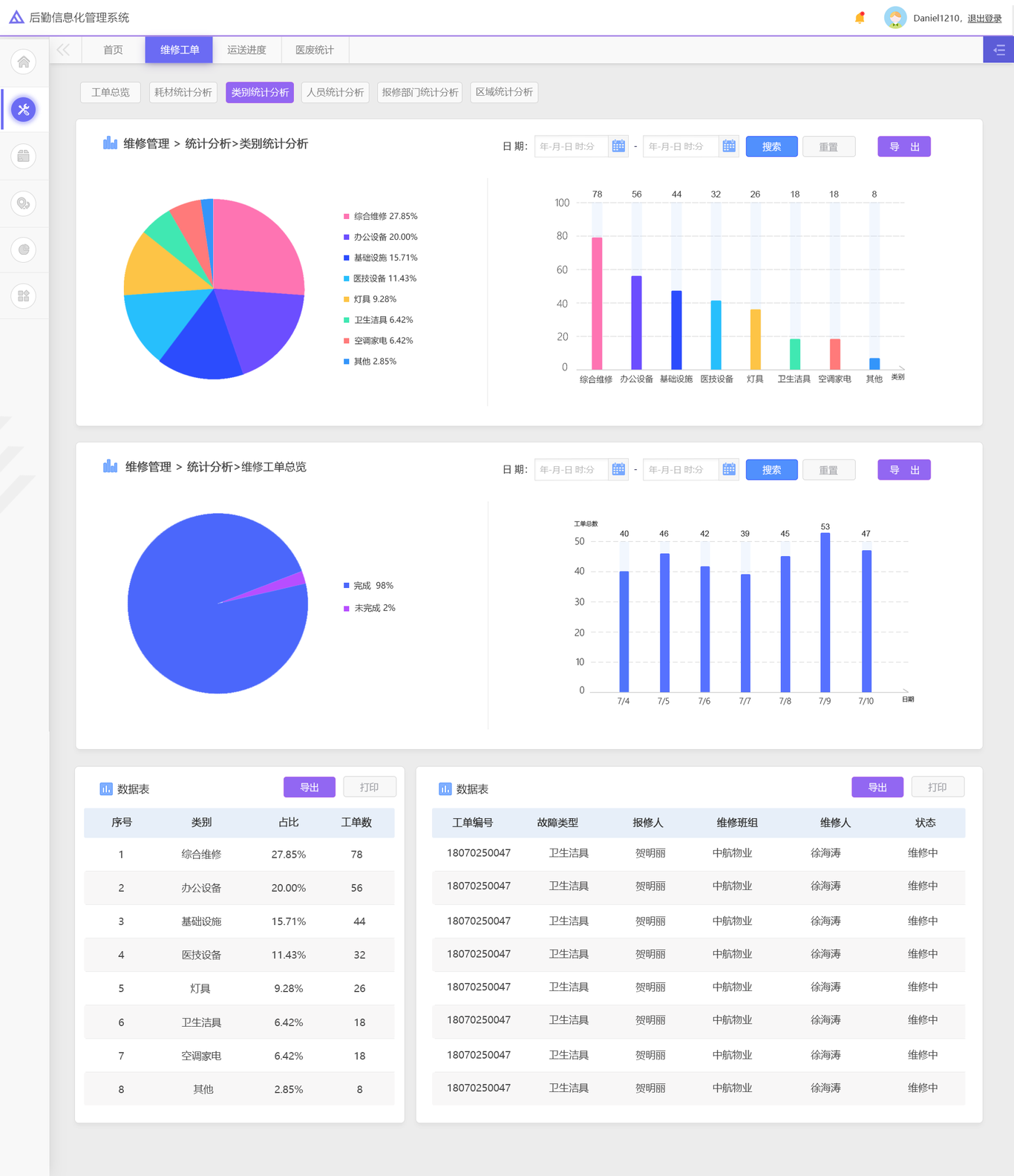Image resolution: width=1014 pixels, height=1176 pixels.
Task: Collapse sidebar with double chevron icon
Action: tap(63, 50)
